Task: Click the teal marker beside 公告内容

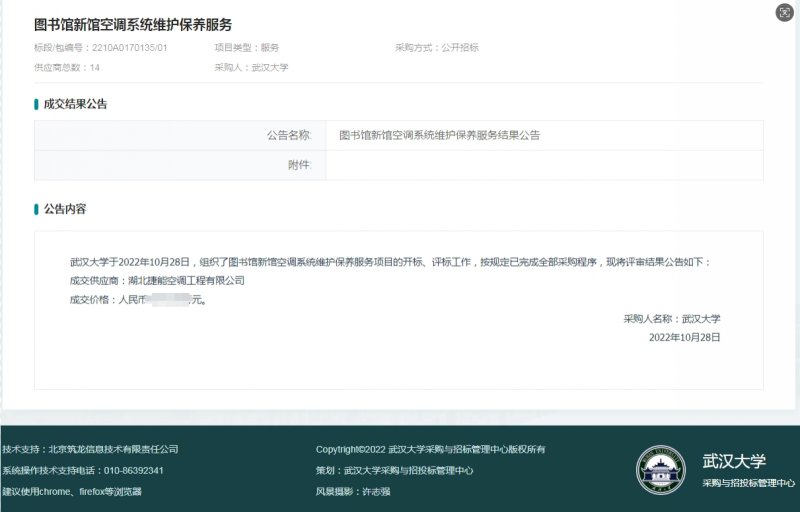Action: click(x=36, y=209)
